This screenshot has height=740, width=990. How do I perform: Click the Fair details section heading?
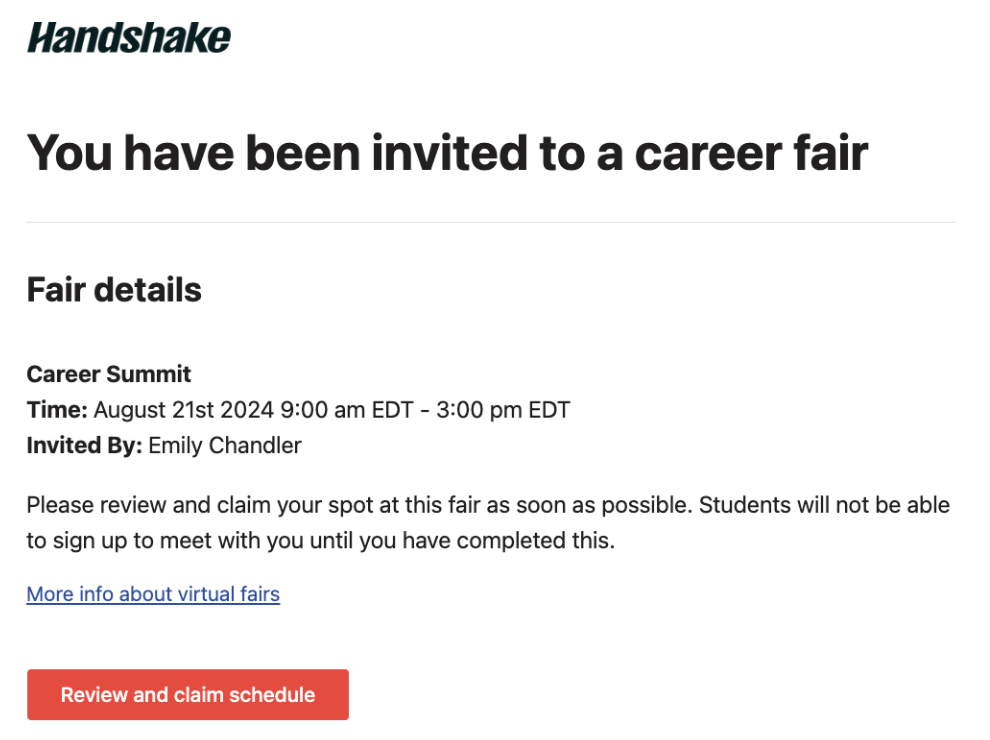pos(114,290)
